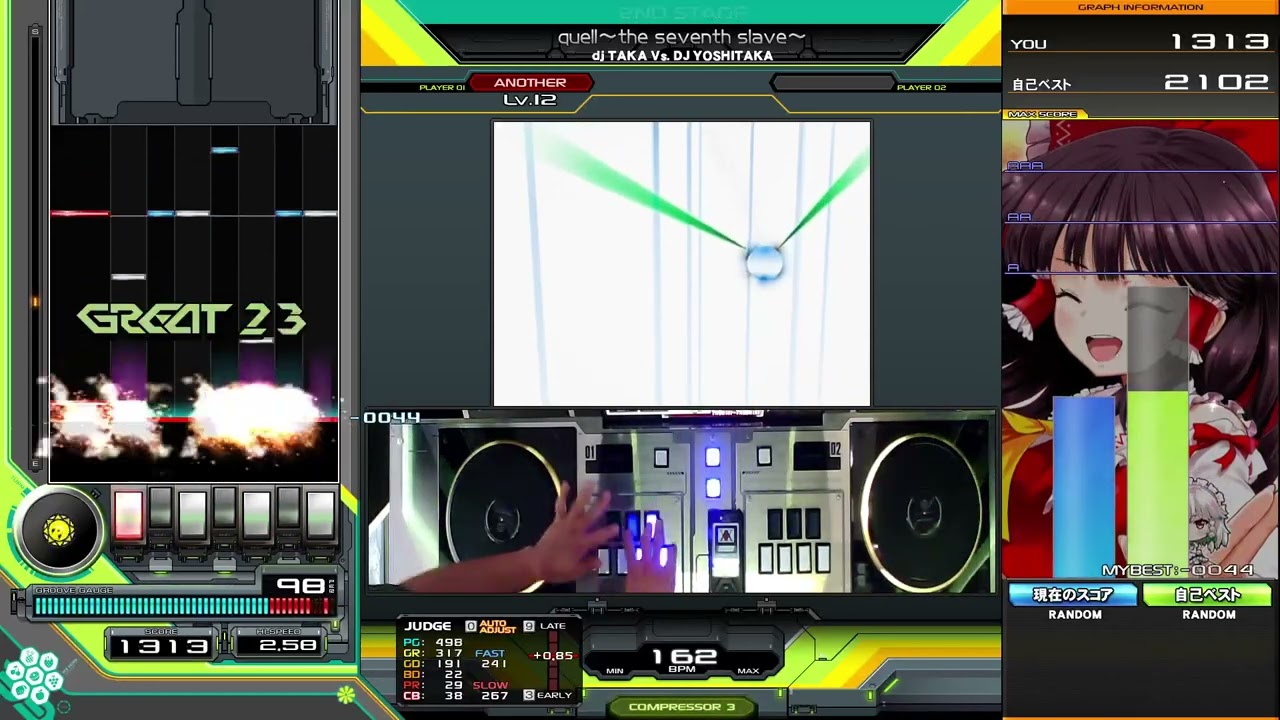Click the green personal best bar
The width and height of the screenshot is (1280, 720).
pyautogui.click(x=1159, y=484)
